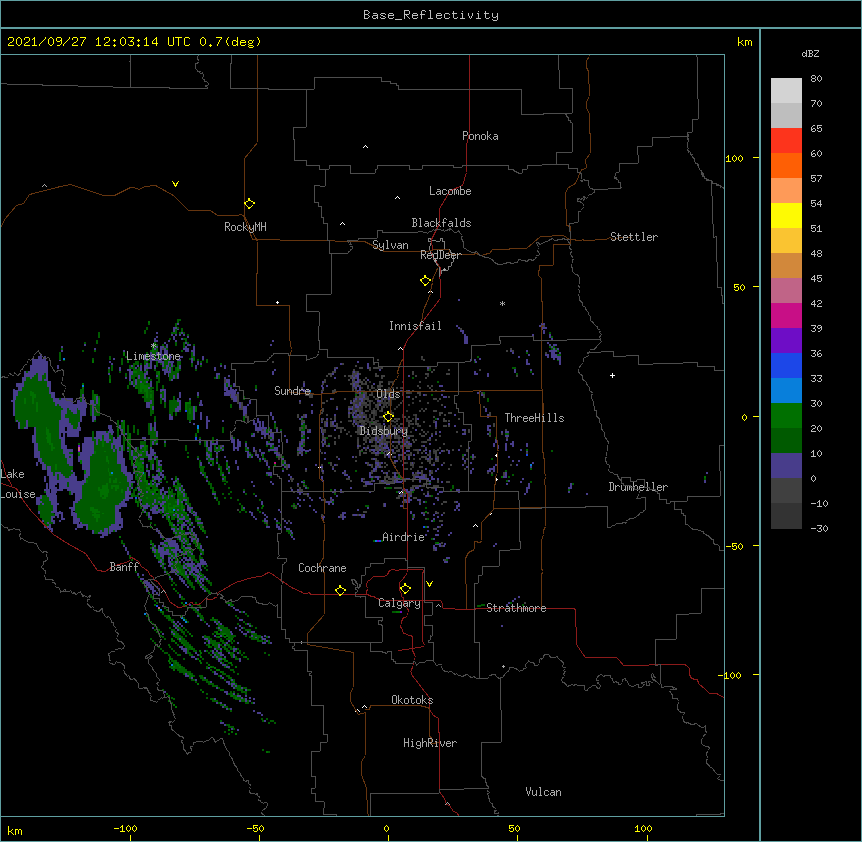Click the -100 tick on the bottom axis
862x842 pixels.
click(125, 829)
